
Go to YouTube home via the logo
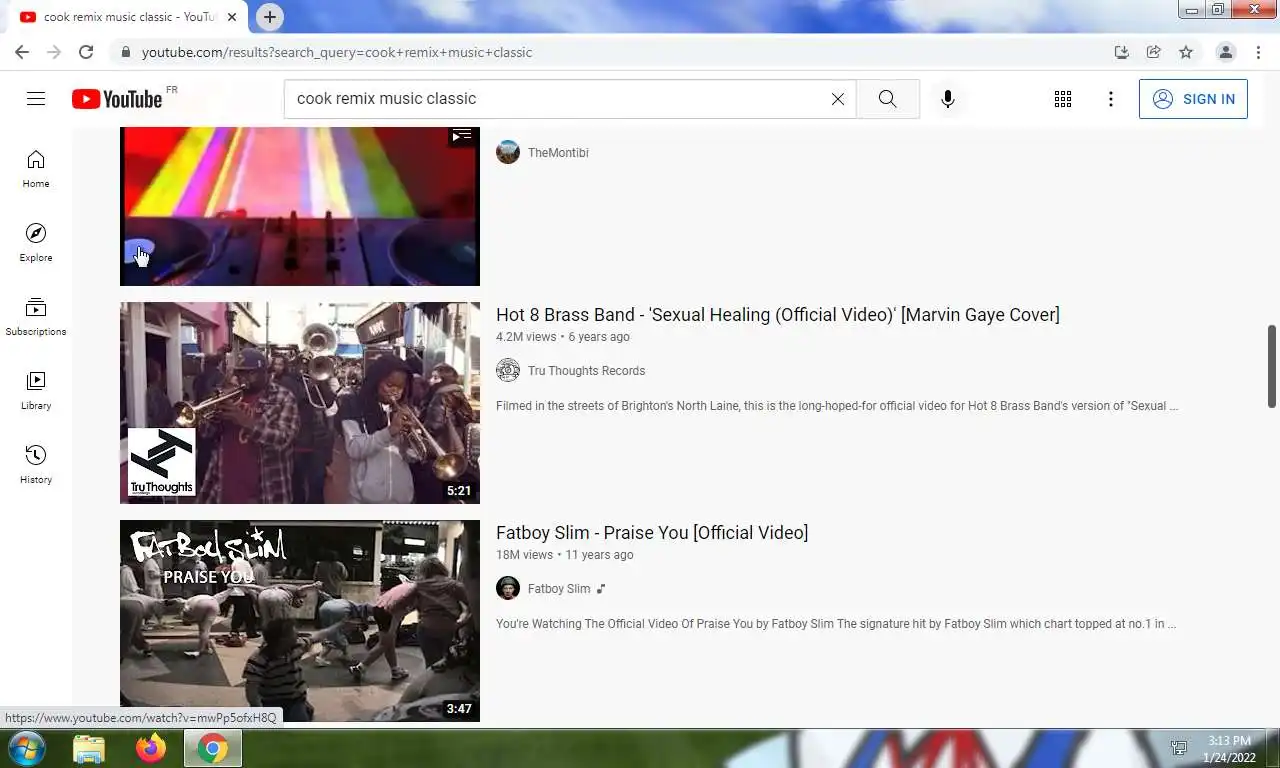[117, 99]
